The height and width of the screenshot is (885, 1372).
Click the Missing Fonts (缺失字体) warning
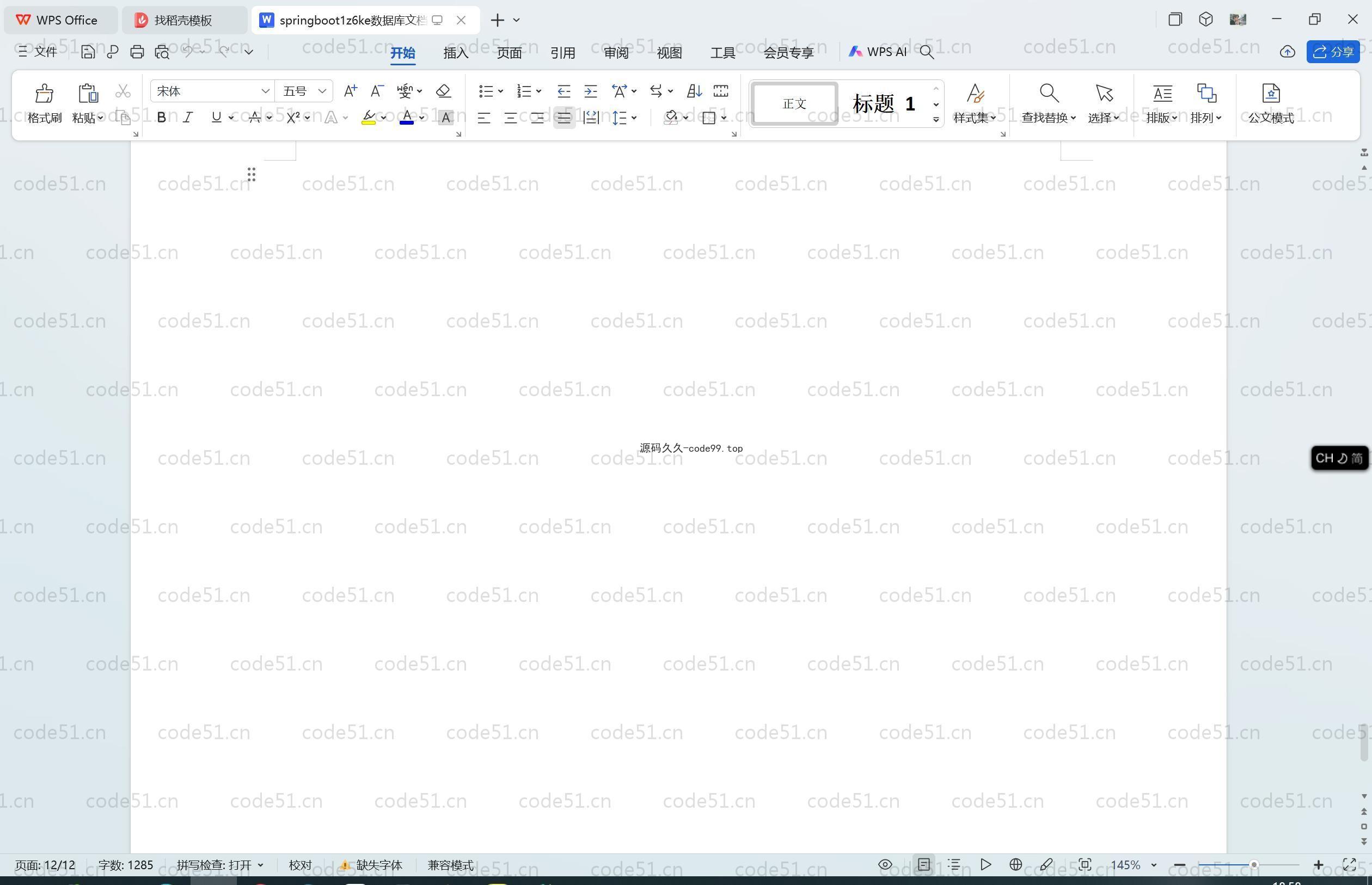click(x=372, y=865)
